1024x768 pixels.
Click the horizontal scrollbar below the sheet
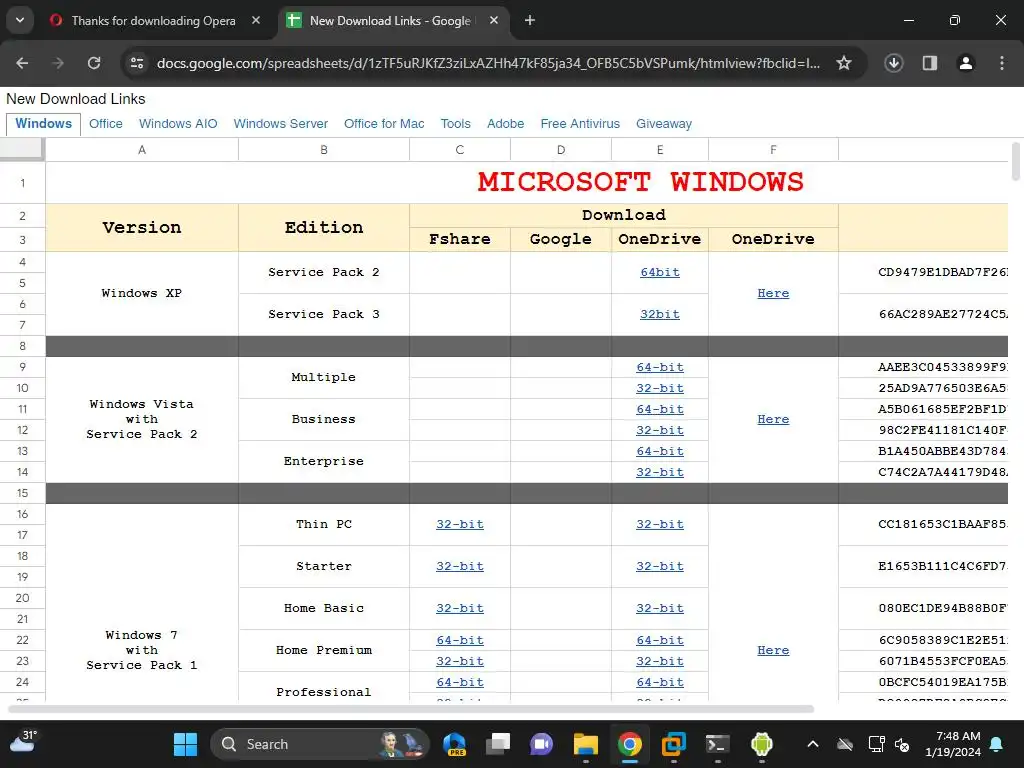[x=411, y=709]
